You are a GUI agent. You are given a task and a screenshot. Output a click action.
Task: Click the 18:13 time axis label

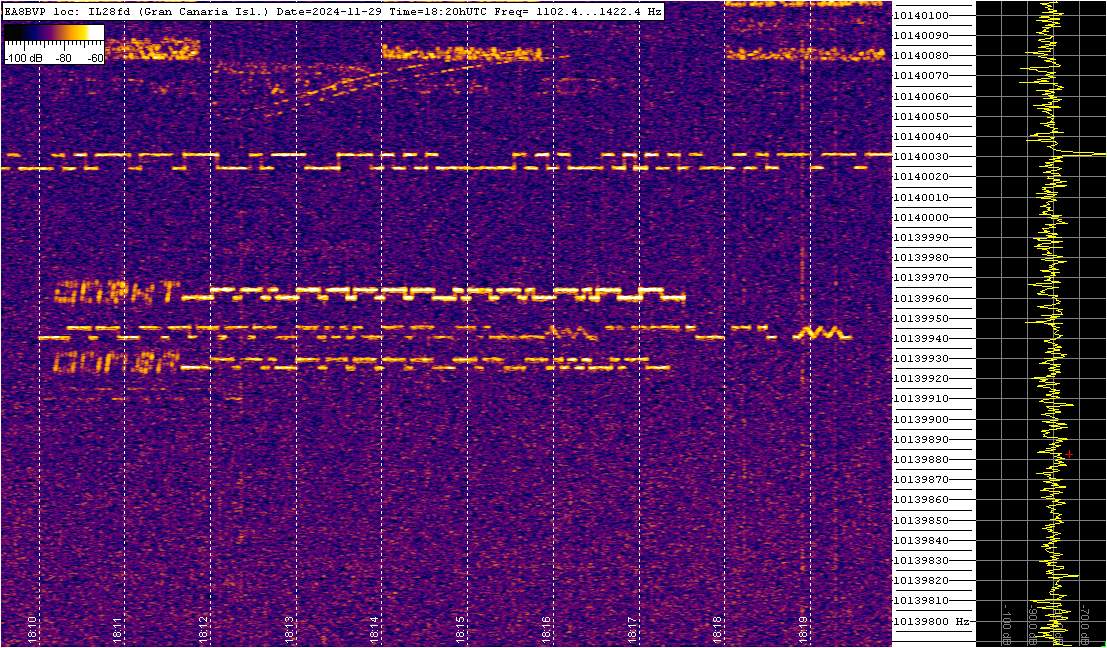point(290,629)
